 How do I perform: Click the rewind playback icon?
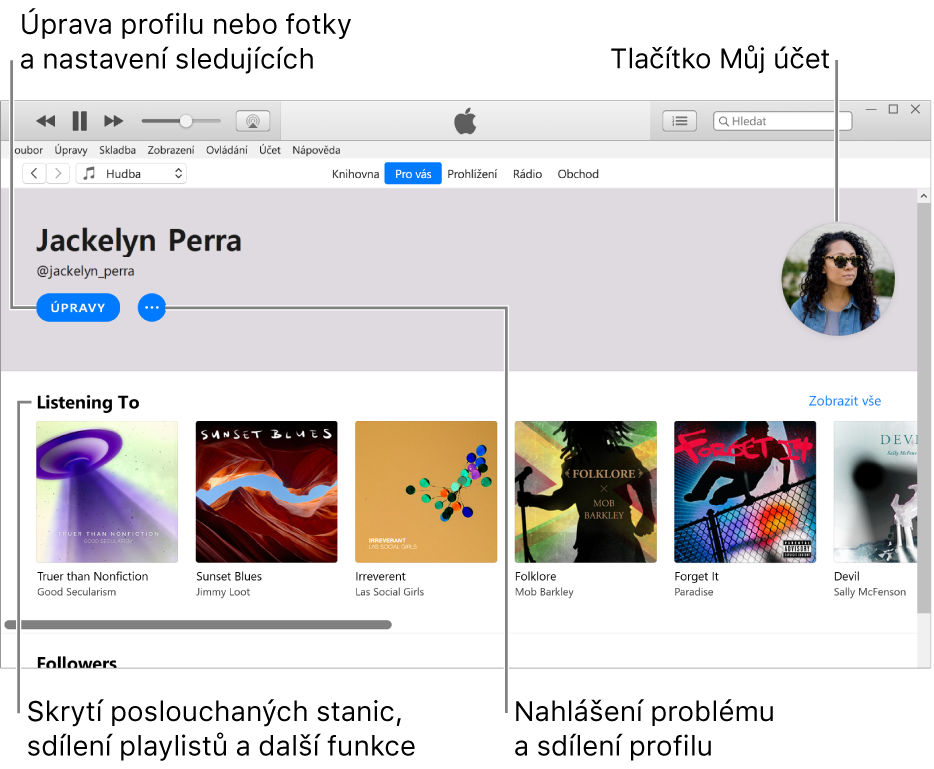coord(45,120)
